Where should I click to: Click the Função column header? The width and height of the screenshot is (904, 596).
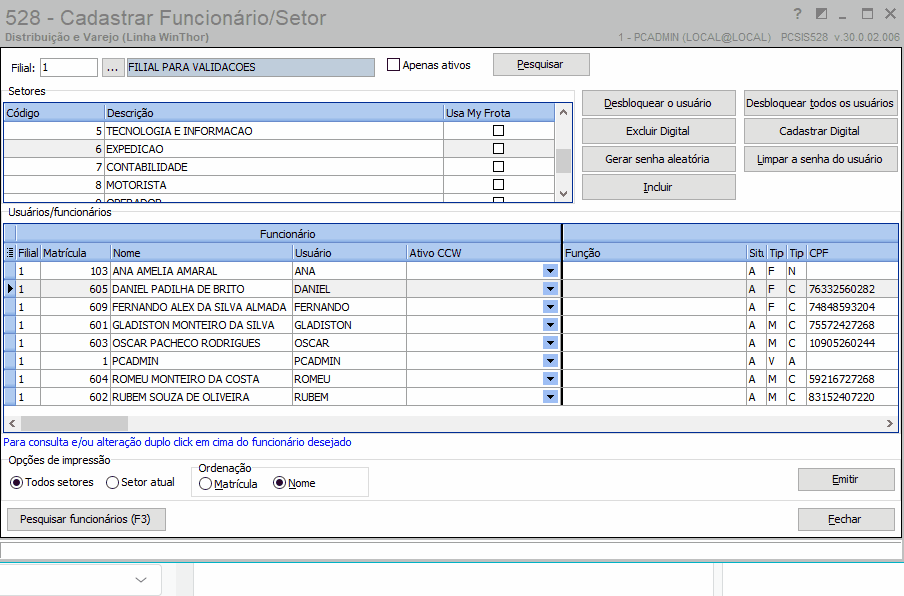[x=654, y=252]
